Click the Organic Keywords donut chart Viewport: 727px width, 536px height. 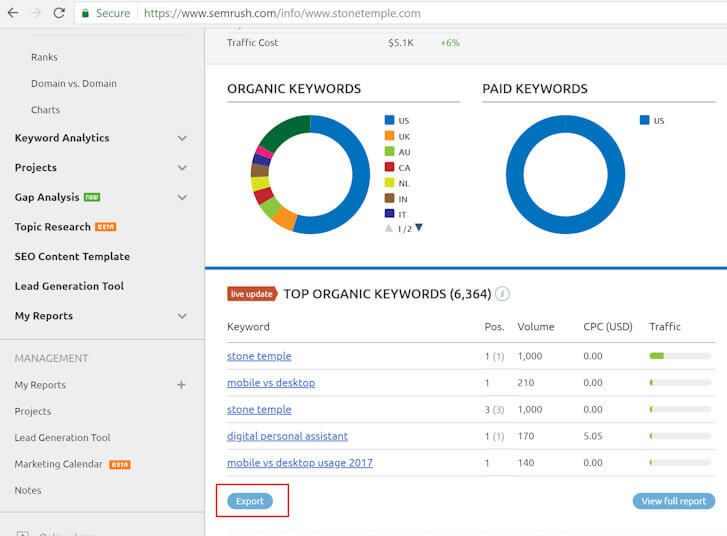point(310,174)
